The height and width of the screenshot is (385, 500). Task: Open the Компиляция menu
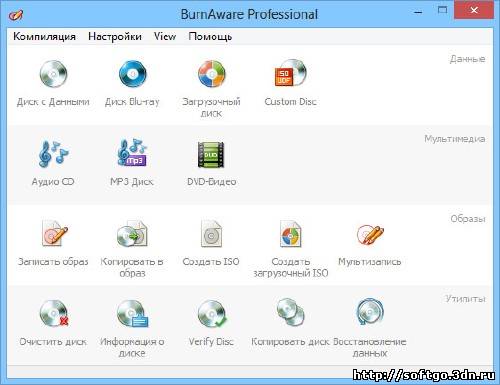coord(44,36)
